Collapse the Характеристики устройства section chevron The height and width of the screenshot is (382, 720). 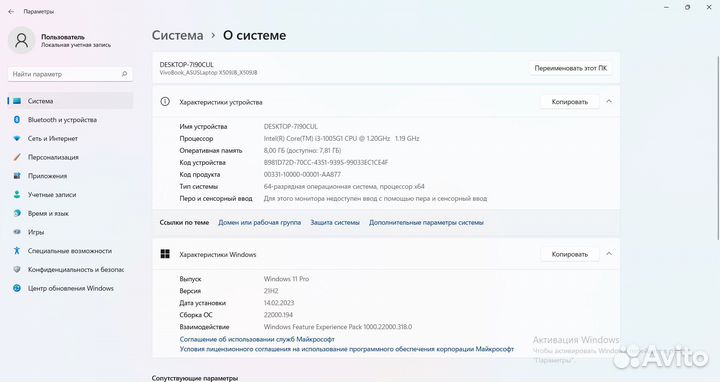[609, 101]
